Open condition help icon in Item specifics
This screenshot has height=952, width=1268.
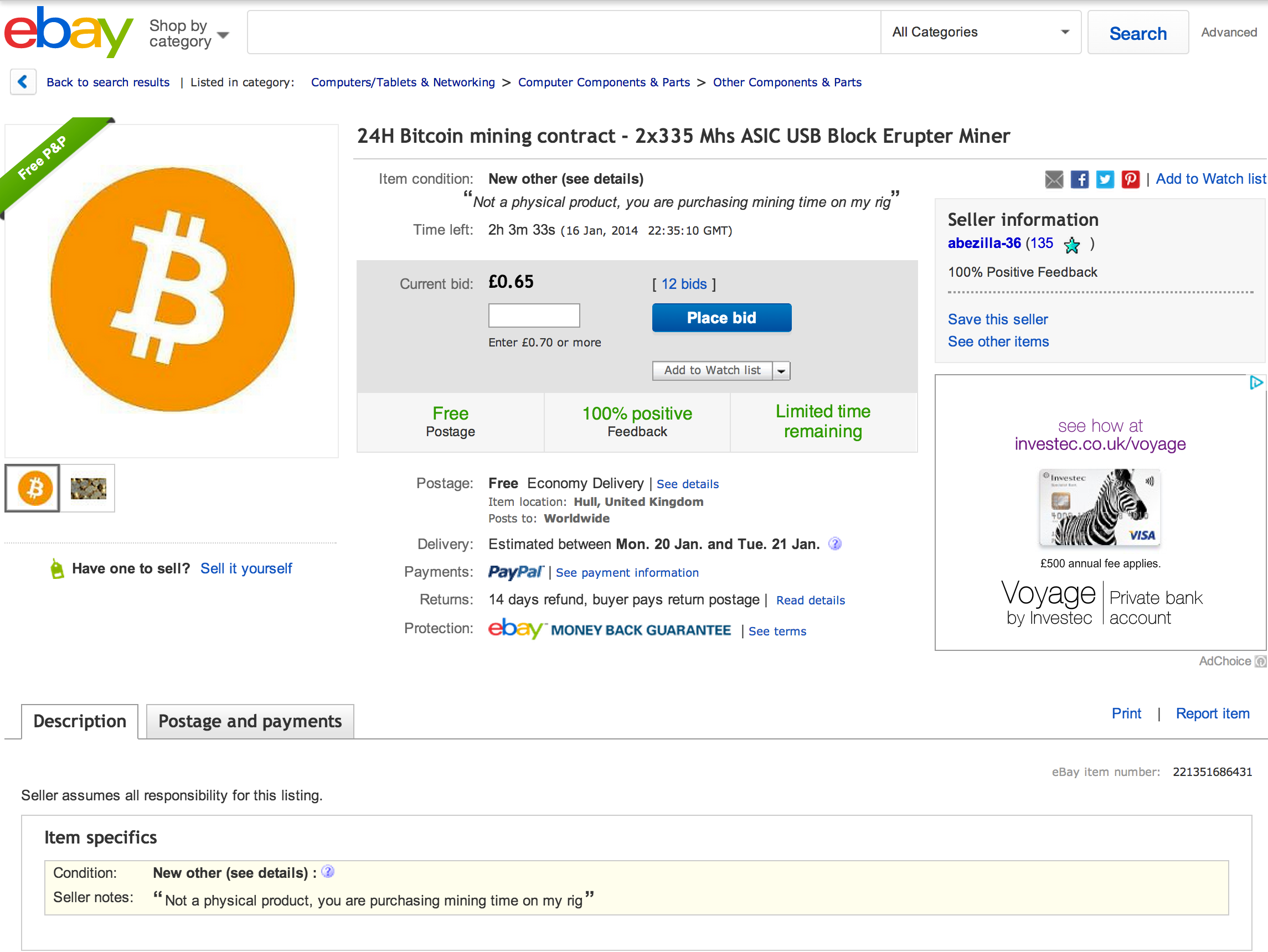[x=328, y=872]
